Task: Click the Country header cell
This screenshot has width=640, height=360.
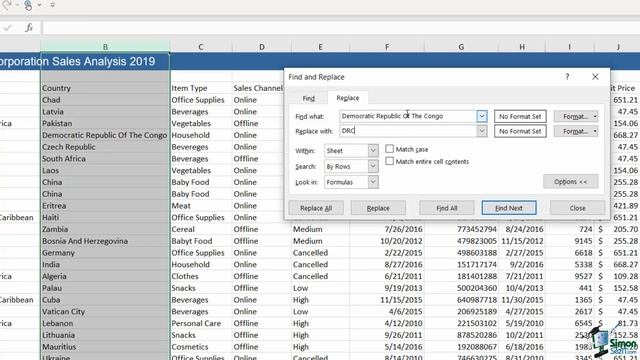Action: 105,88
